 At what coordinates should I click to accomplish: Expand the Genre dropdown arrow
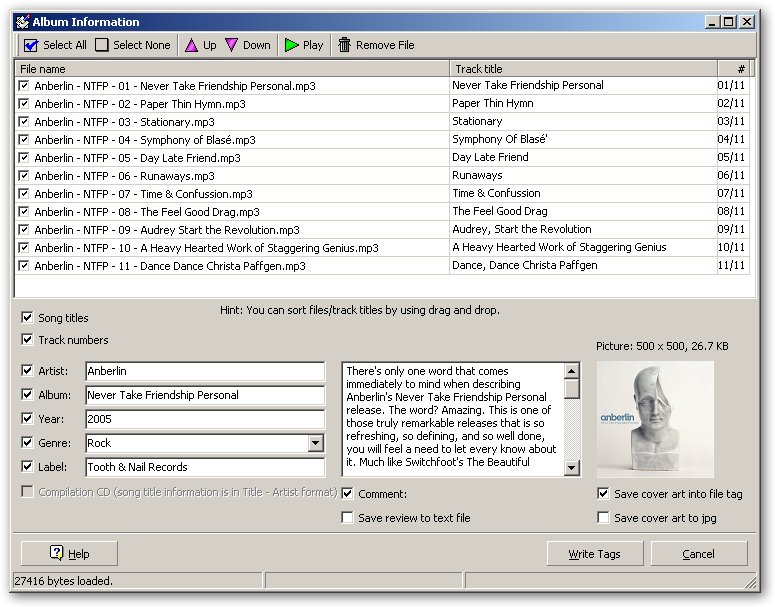tap(315, 443)
